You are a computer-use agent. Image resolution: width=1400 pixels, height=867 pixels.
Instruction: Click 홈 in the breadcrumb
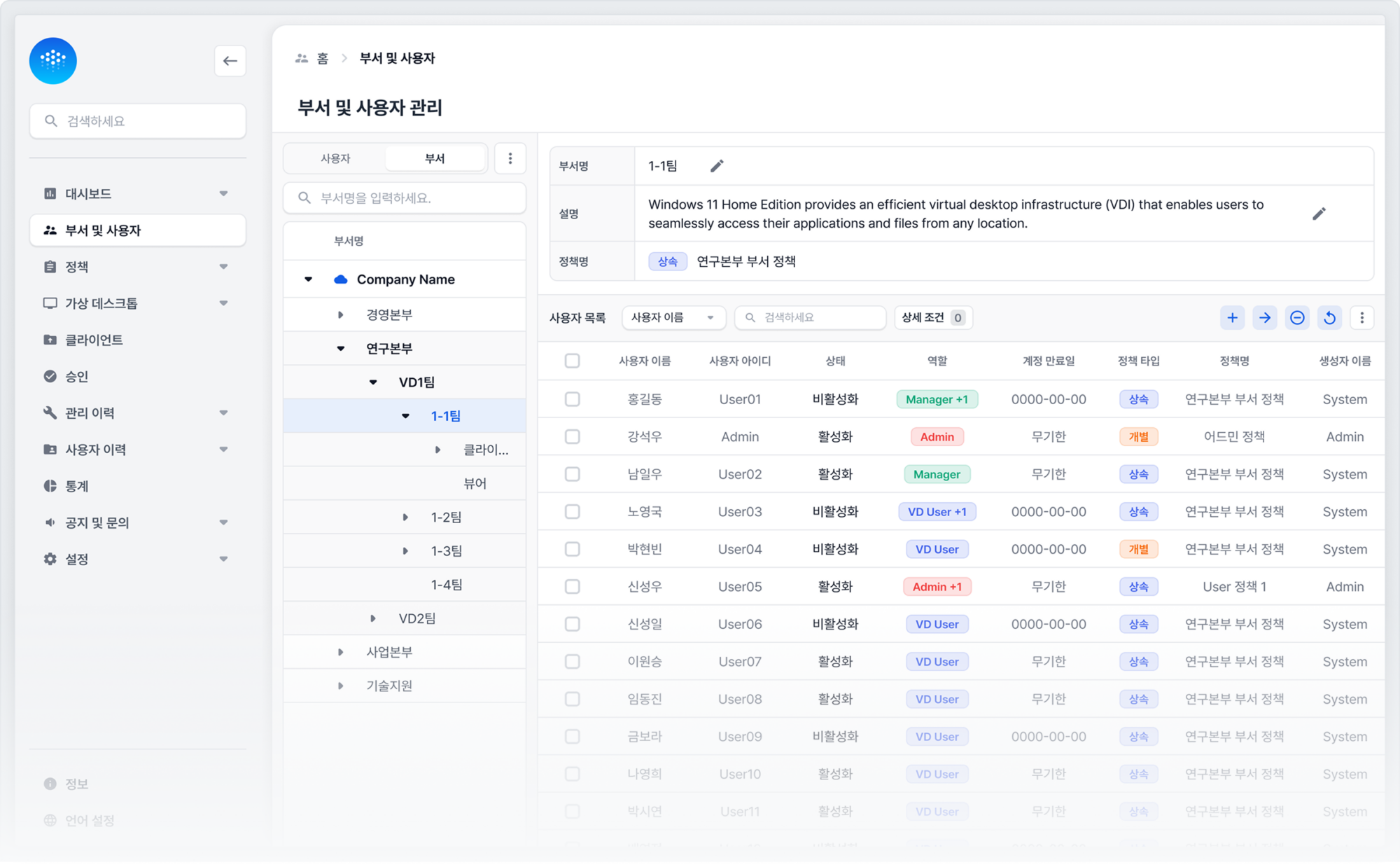pos(322,58)
